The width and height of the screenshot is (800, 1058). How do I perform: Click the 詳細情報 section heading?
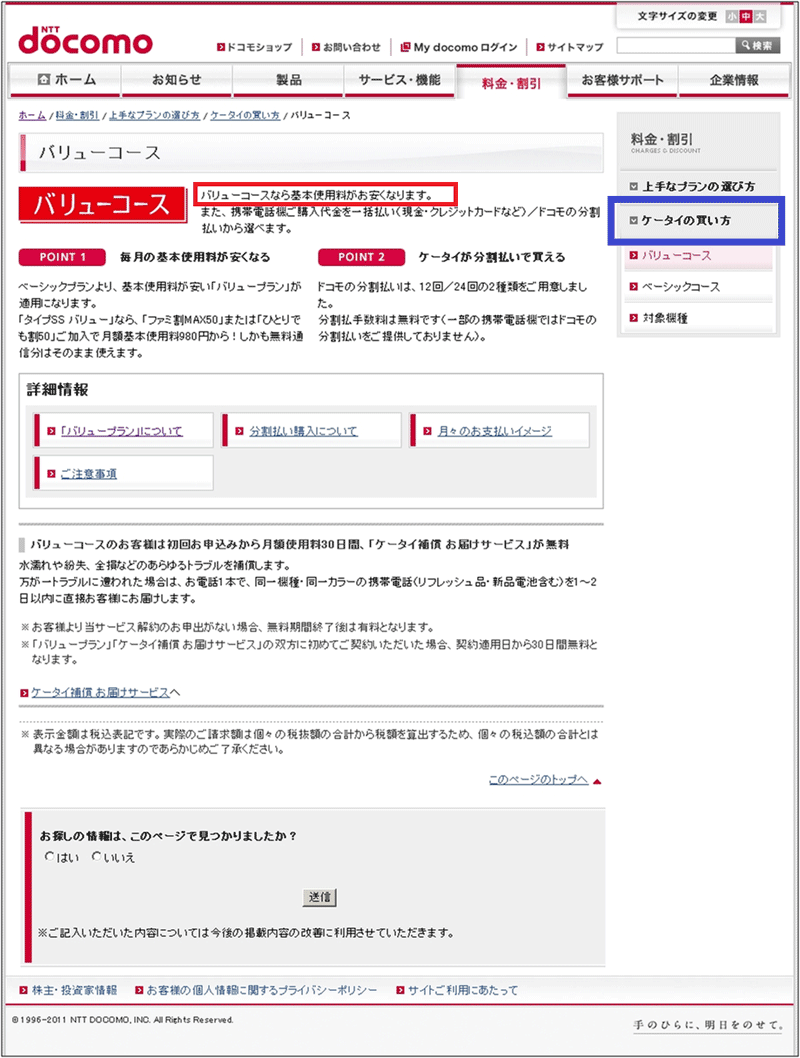click(57, 389)
